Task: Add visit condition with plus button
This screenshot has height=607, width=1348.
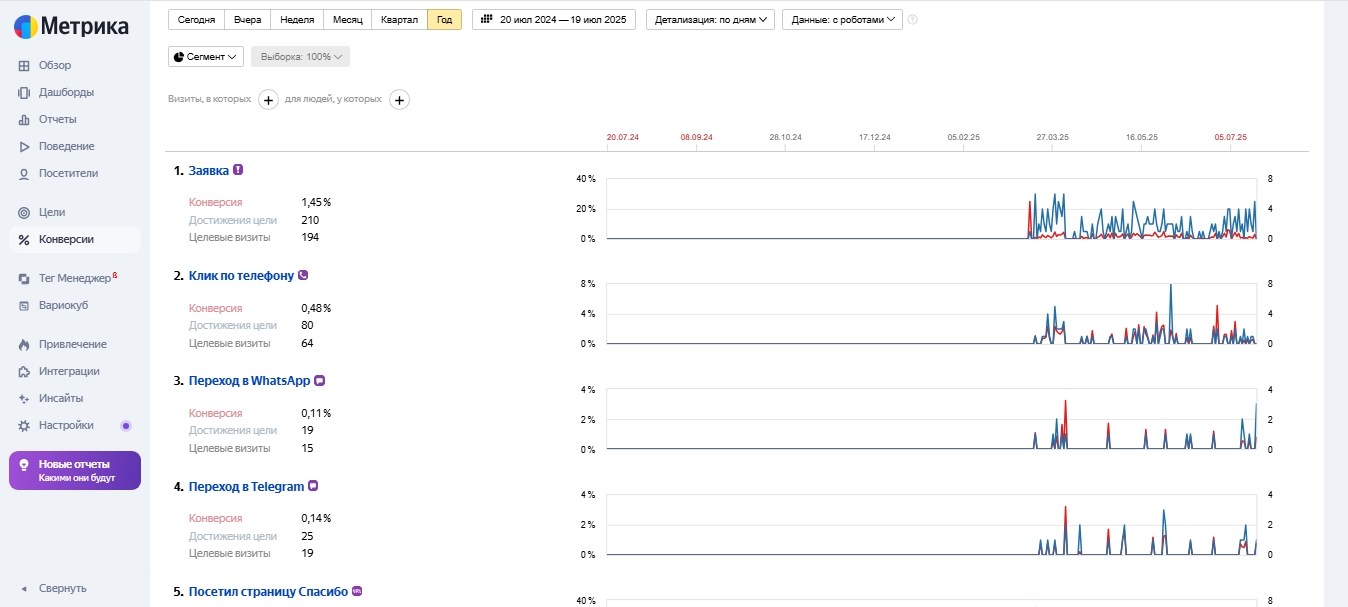Action: pos(268,99)
